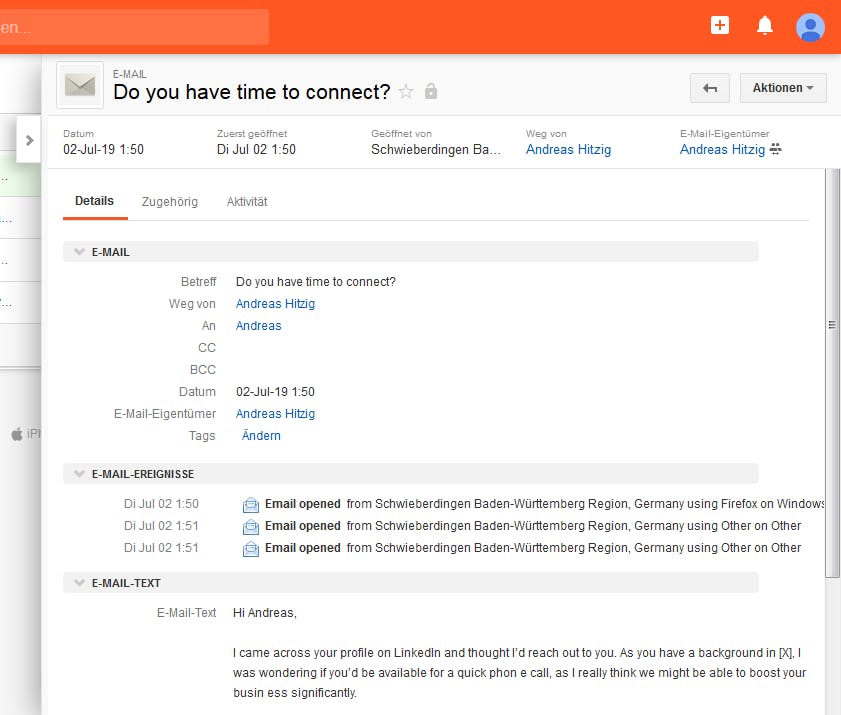The width and height of the screenshot is (841, 715).
Task: Open the Aktivität tab
Action: click(x=247, y=201)
